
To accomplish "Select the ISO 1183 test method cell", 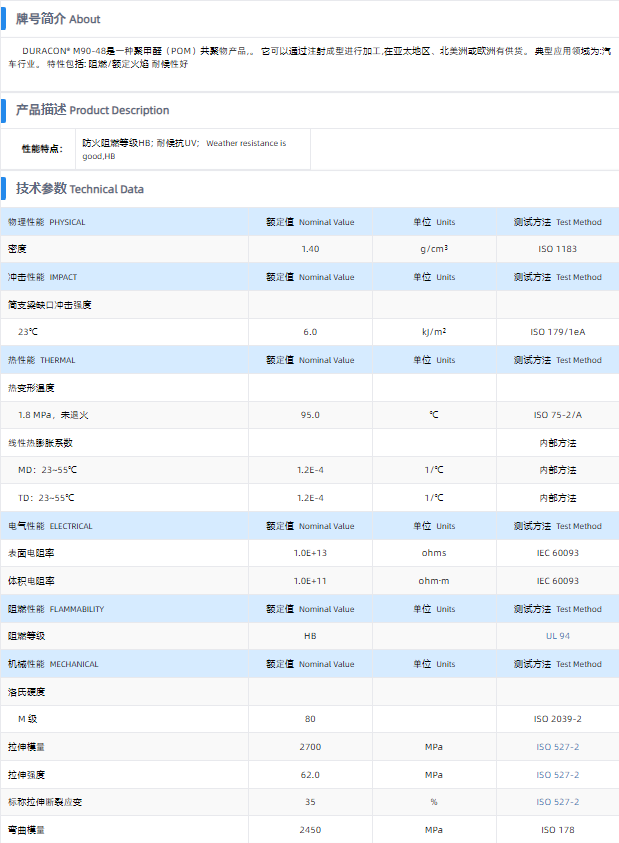I will click(x=557, y=249).
